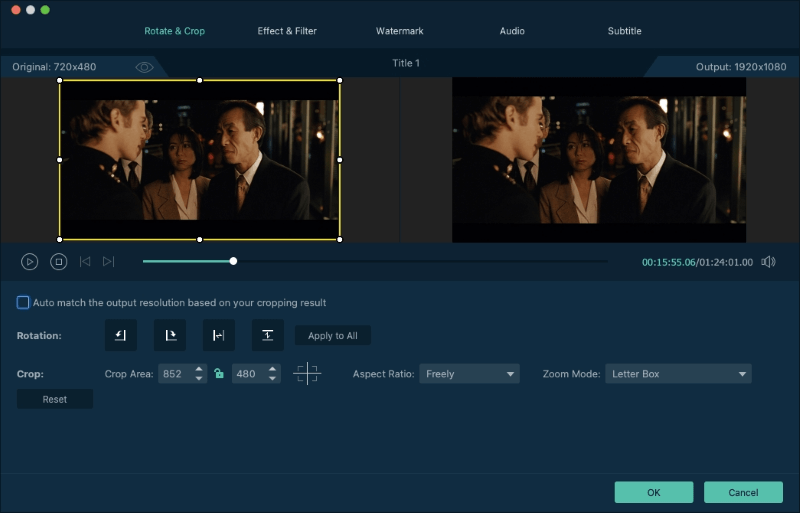Open the Aspect Ratio dropdown
800x513 pixels.
469,374
